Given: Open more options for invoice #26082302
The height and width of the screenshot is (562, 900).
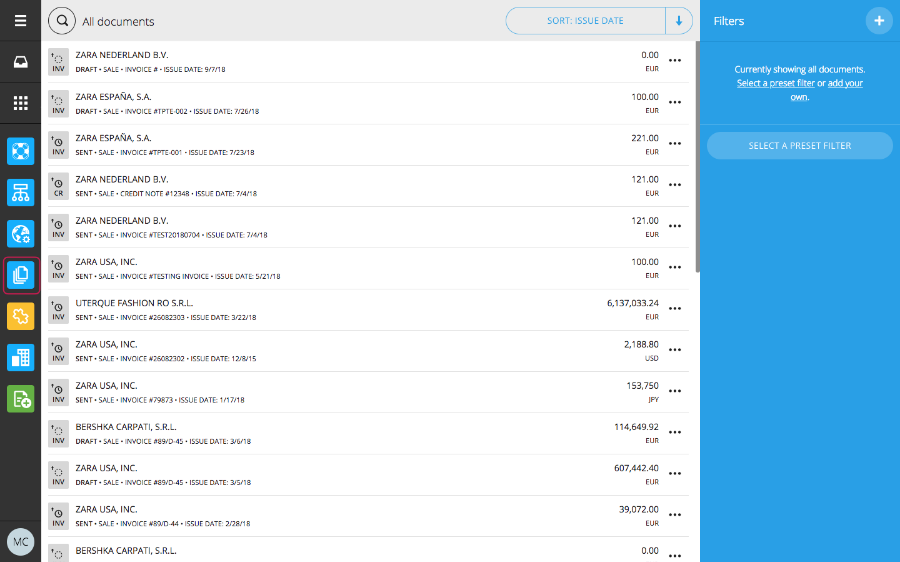Looking at the screenshot, I should point(675,351).
